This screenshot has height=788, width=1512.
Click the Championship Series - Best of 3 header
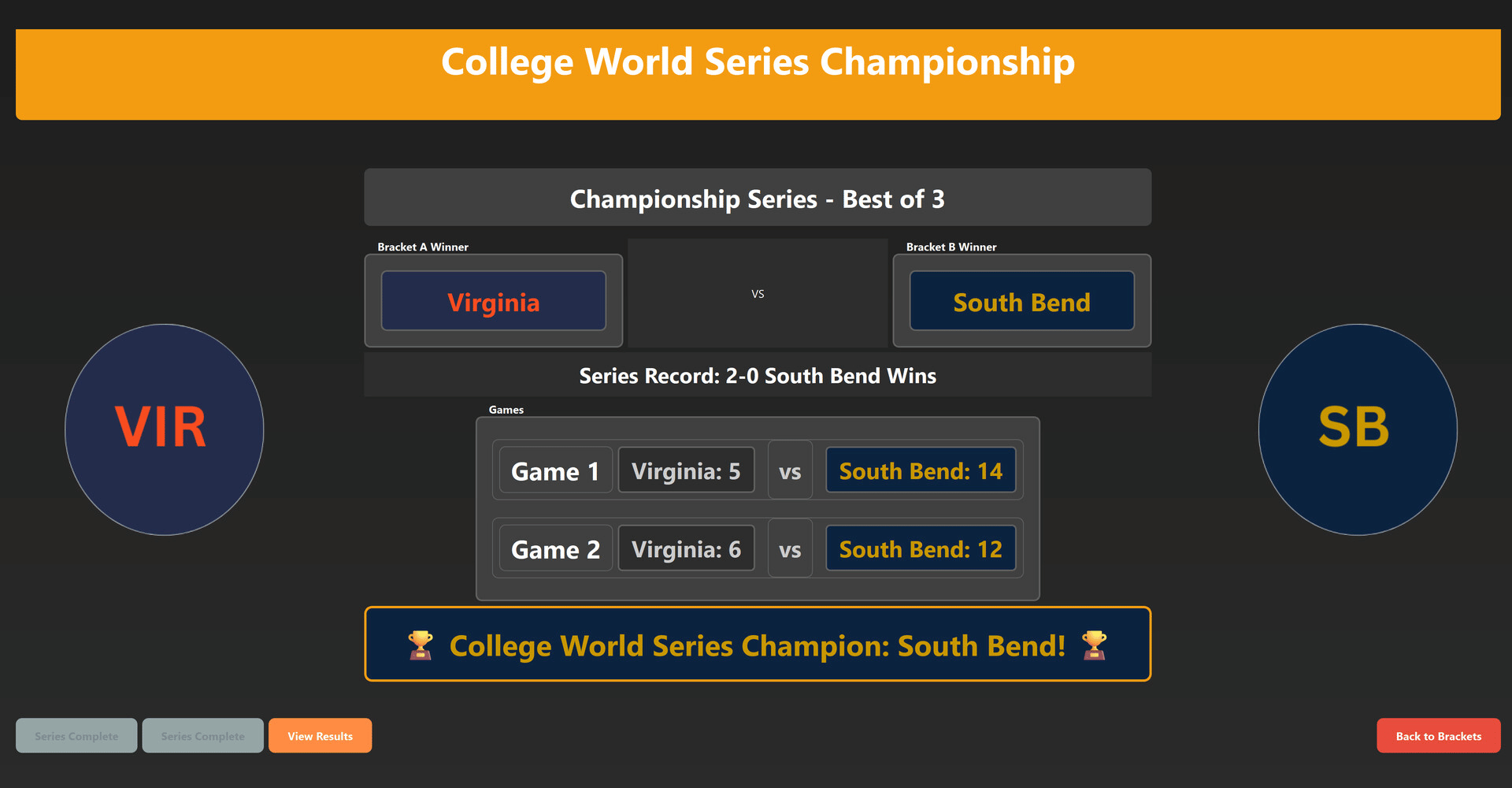pos(757,199)
